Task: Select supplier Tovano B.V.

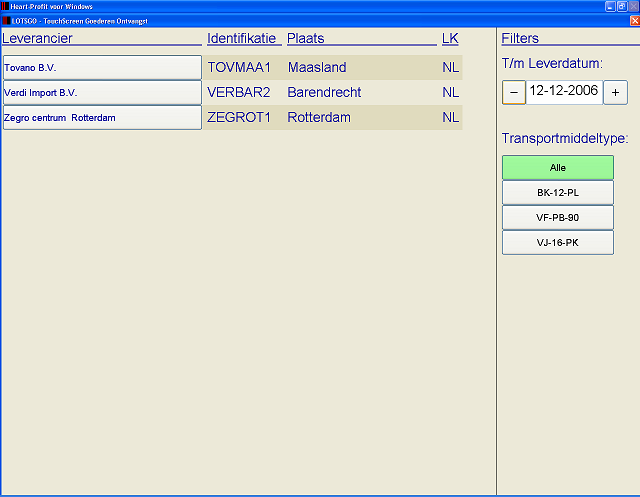Action: point(102,68)
